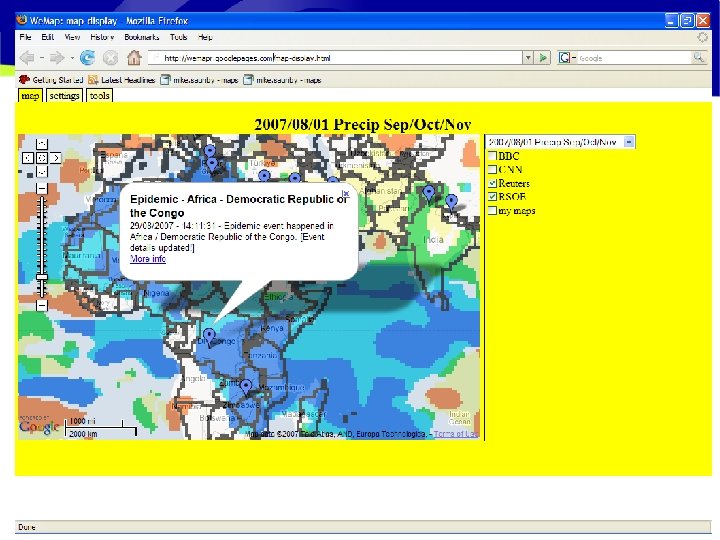The width and height of the screenshot is (720, 540).
Task: Open the Help menu
Action: pyautogui.click(x=205, y=37)
